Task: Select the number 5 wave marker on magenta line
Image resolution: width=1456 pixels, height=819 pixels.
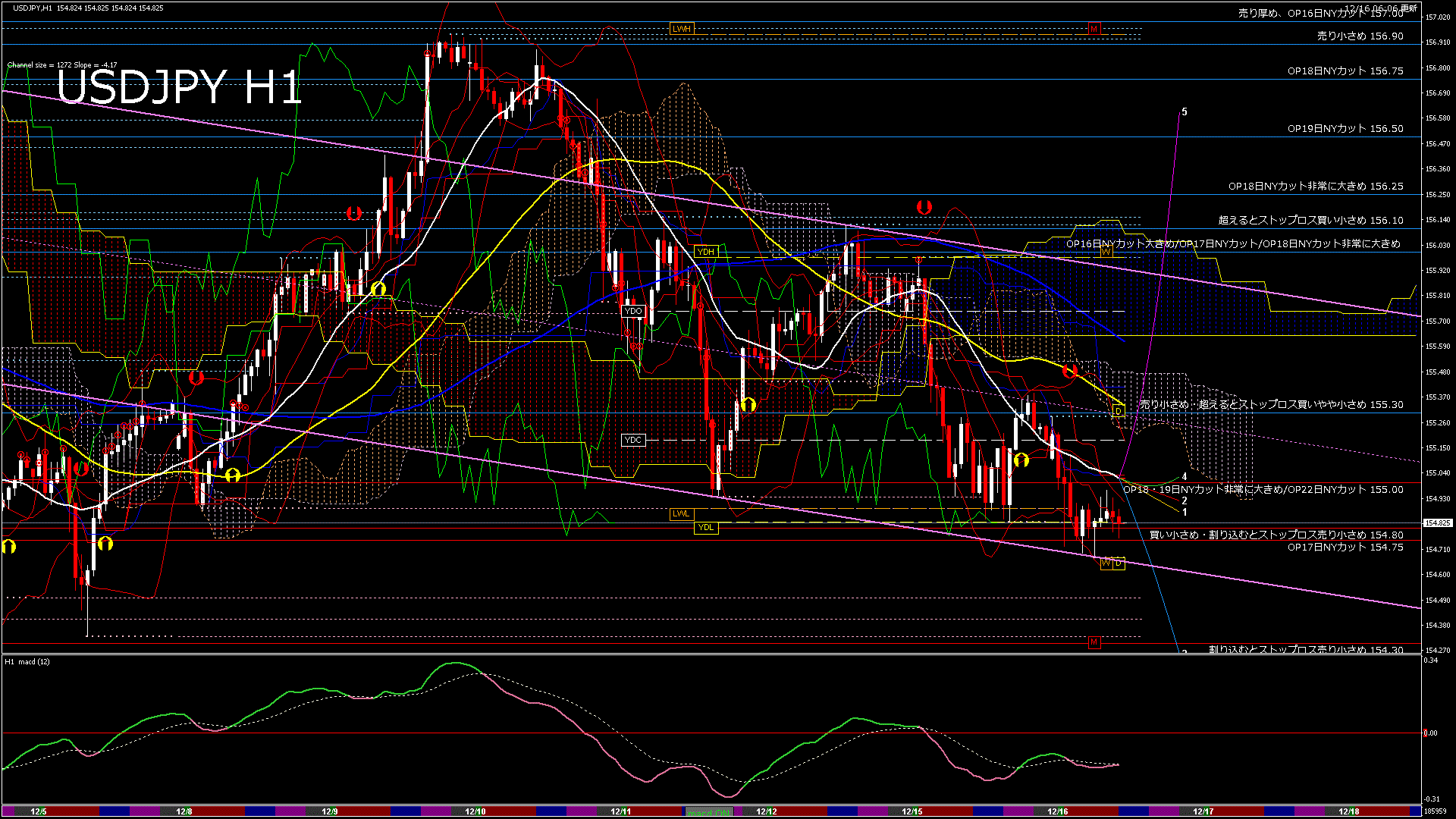Action: tap(1185, 111)
